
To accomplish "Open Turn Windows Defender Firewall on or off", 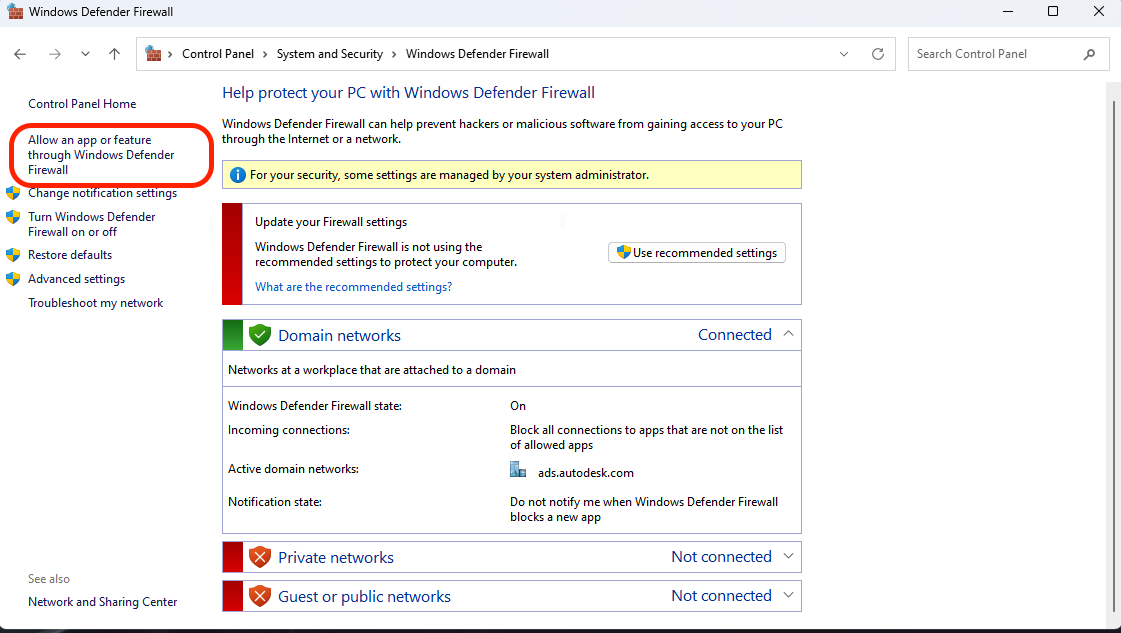I will tap(92, 224).
